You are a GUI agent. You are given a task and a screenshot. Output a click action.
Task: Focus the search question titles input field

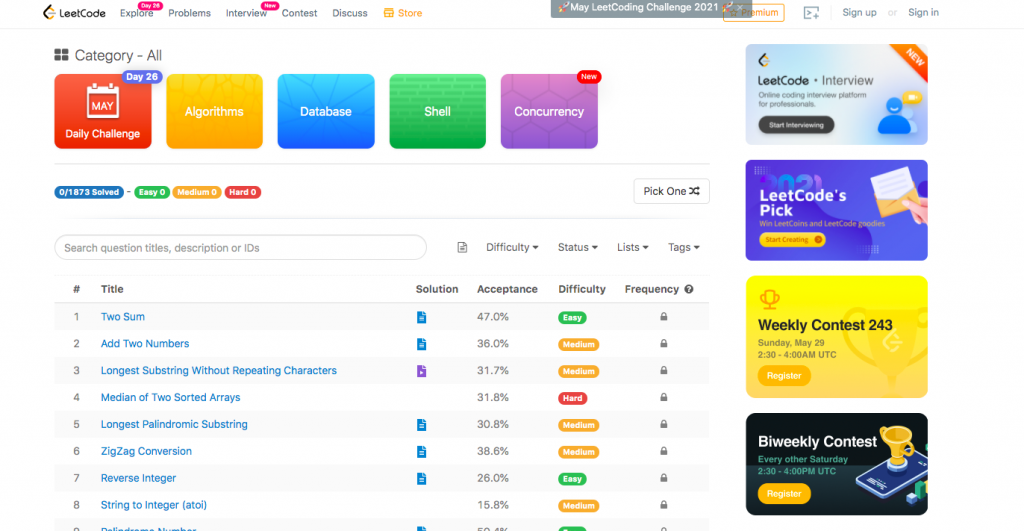point(240,248)
